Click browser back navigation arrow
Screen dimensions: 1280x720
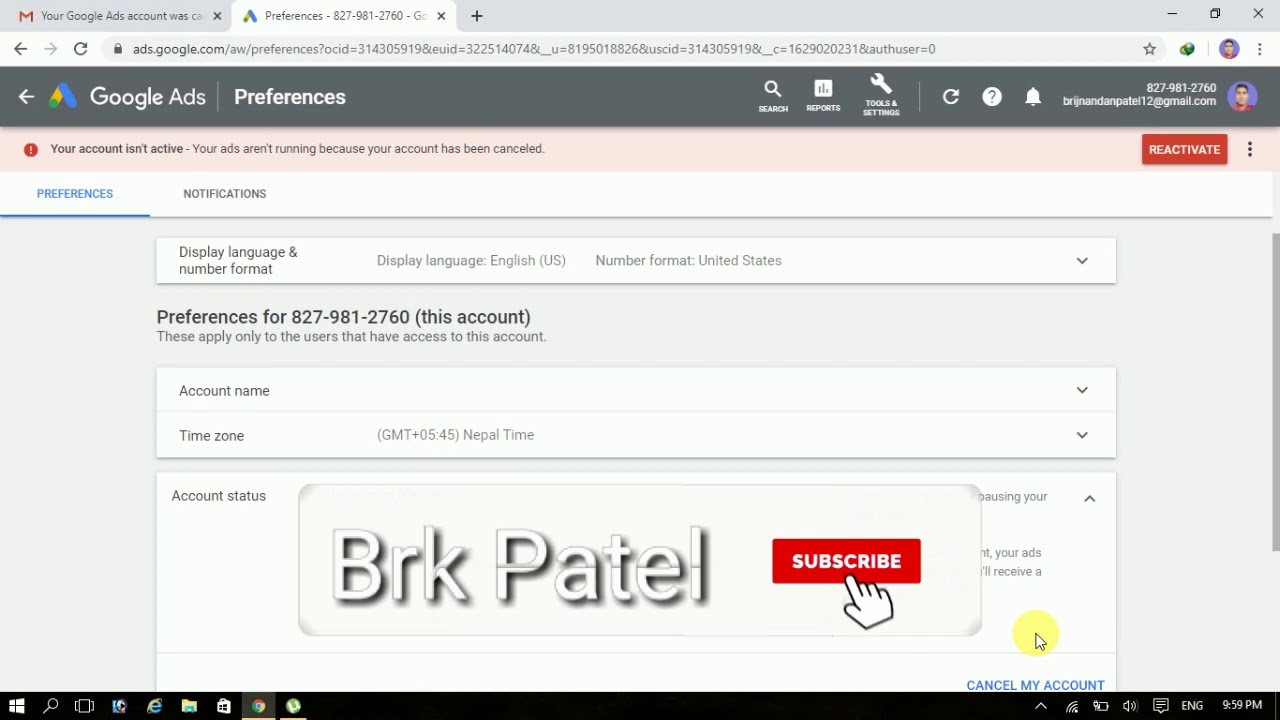[x=21, y=48]
